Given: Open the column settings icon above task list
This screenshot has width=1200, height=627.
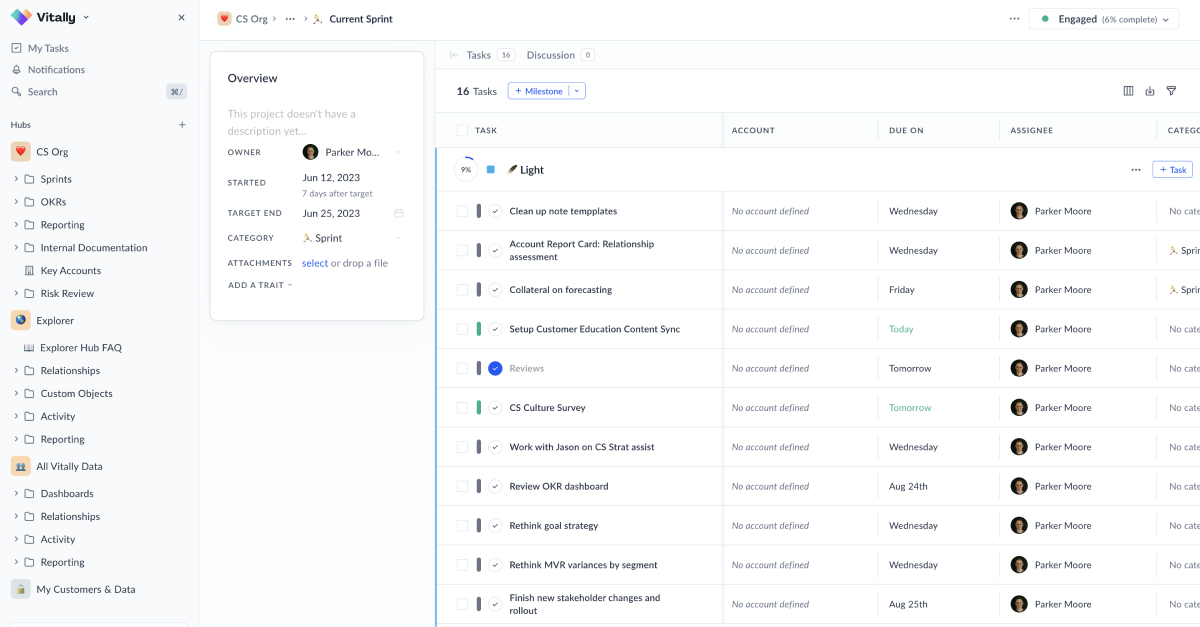Looking at the screenshot, I should 1129,90.
